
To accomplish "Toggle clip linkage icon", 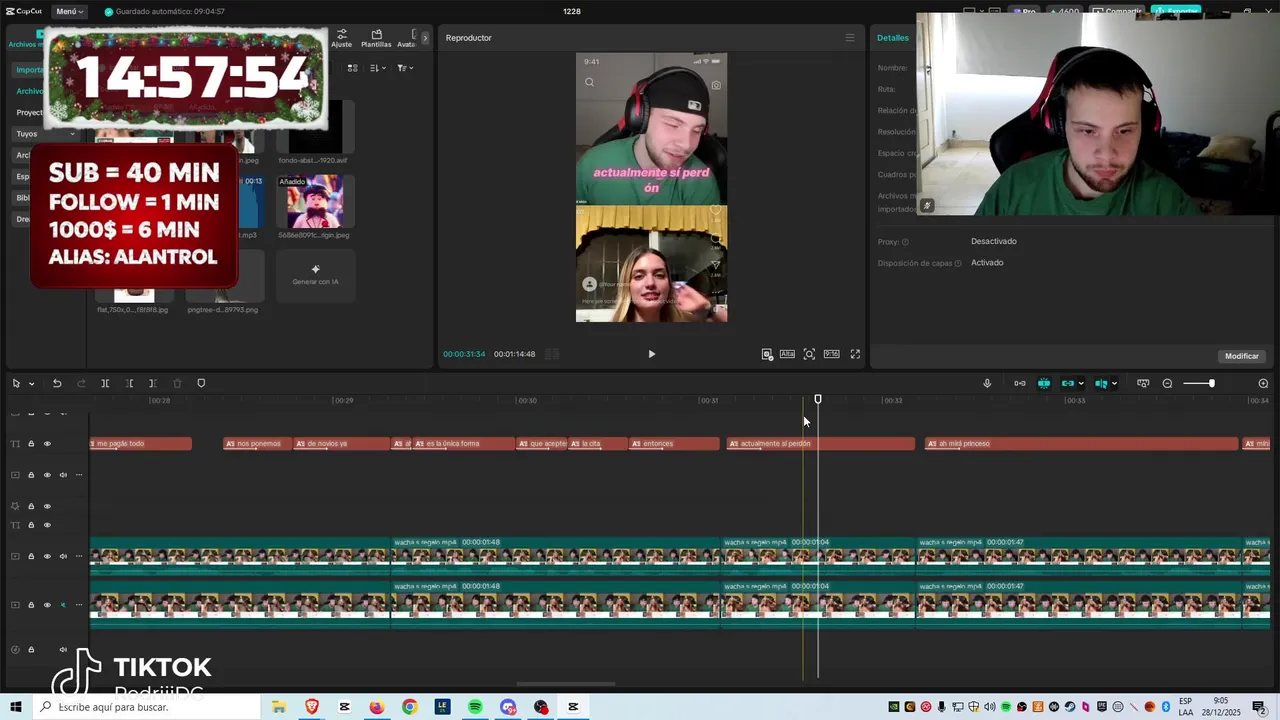I will 1067,383.
